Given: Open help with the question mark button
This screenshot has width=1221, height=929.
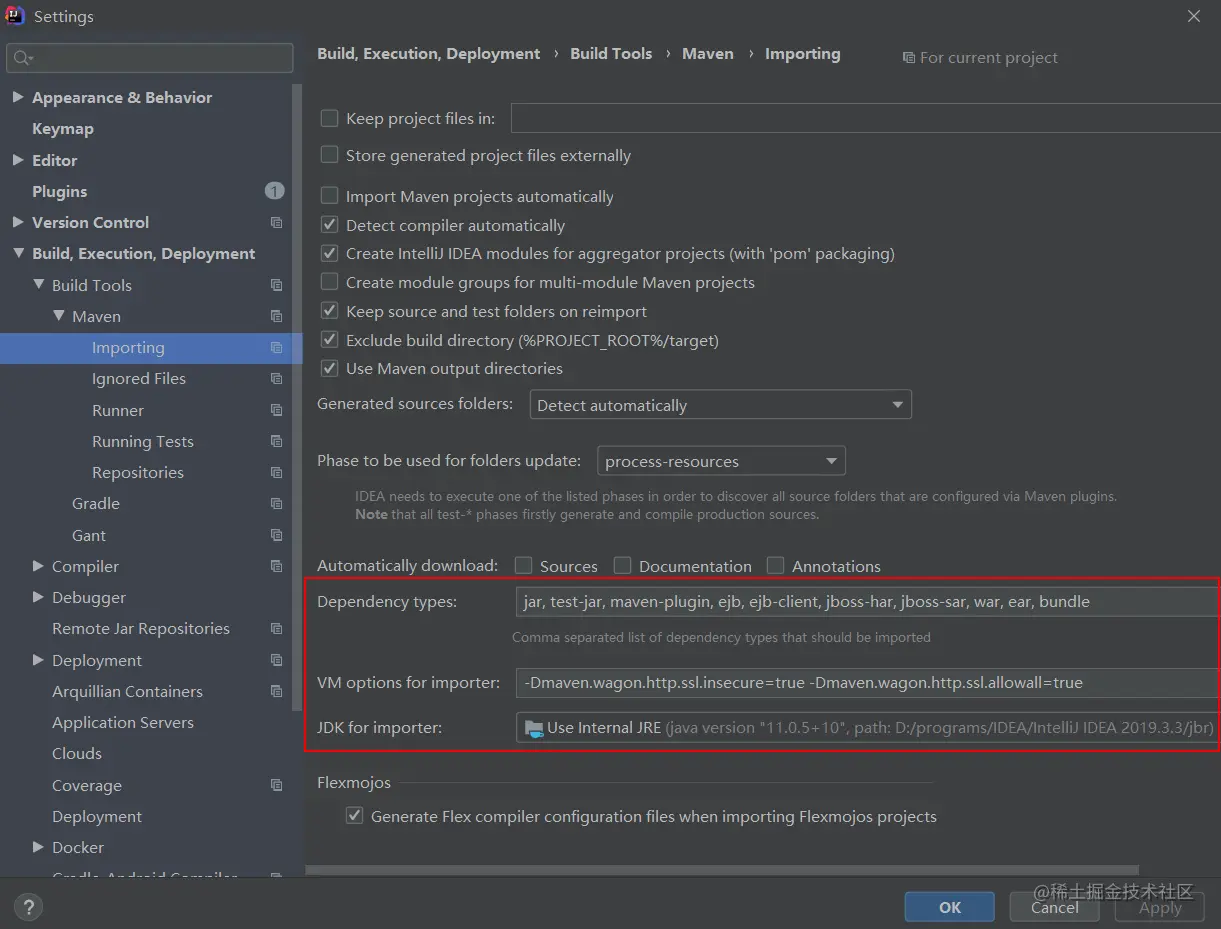Looking at the screenshot, I should pyautogui.click(x=28, y=907).
